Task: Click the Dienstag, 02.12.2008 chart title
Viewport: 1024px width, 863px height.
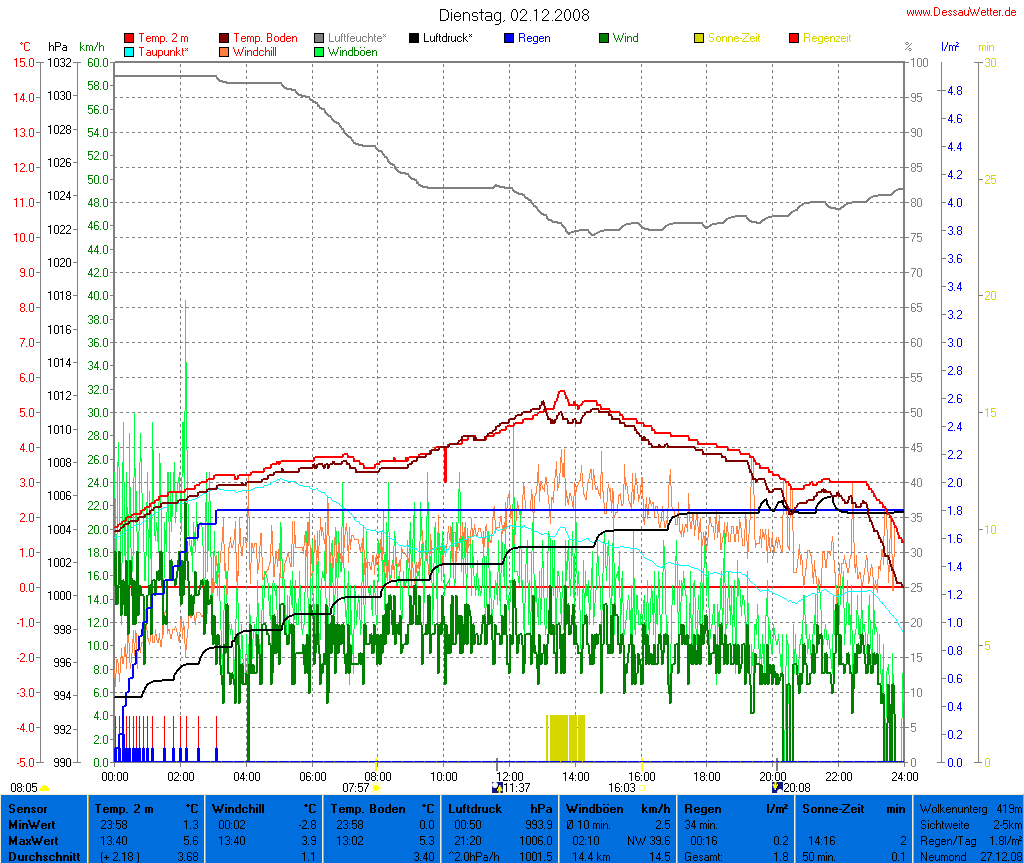Action: [514, 15]
